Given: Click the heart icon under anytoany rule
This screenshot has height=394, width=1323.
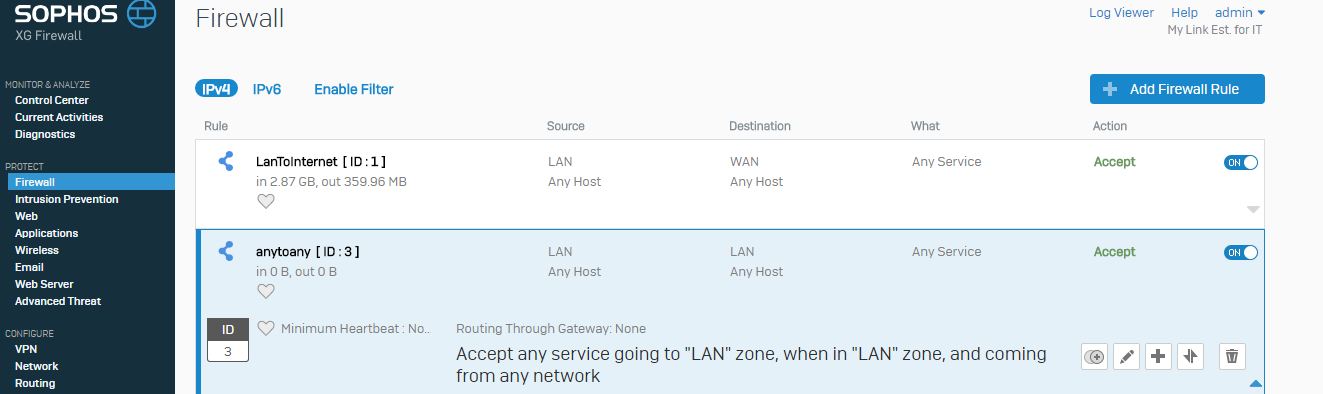Looking at the screenshot, I should [x=265, y=291].
